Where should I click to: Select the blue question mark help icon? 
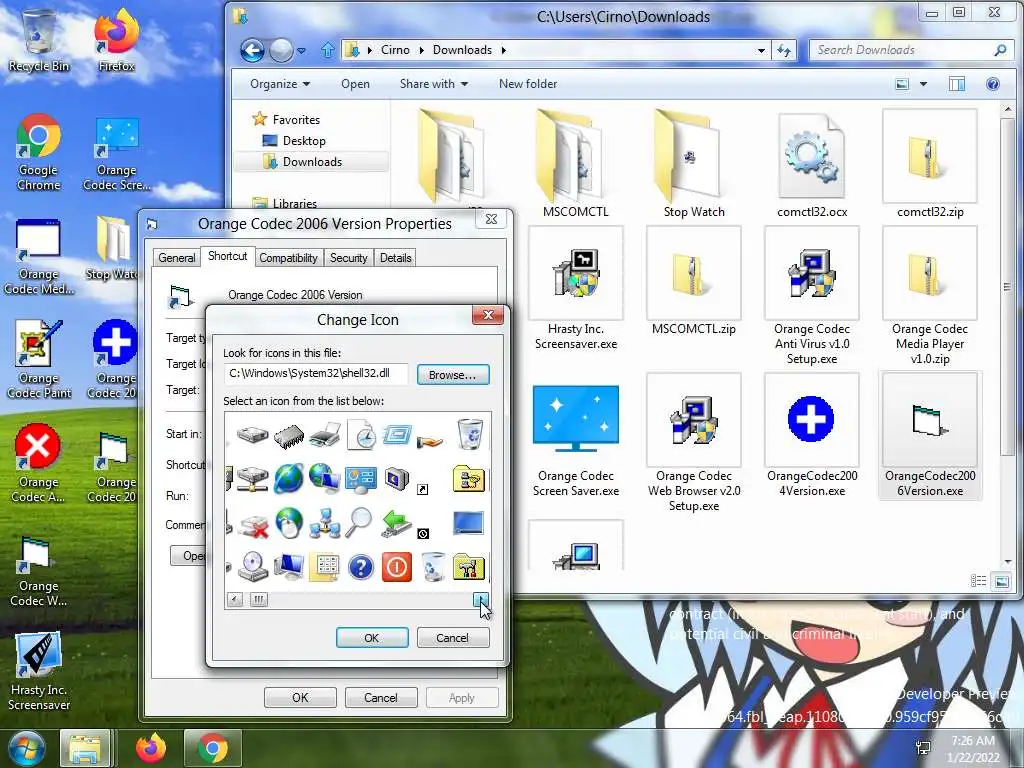(x=360, y=567)
